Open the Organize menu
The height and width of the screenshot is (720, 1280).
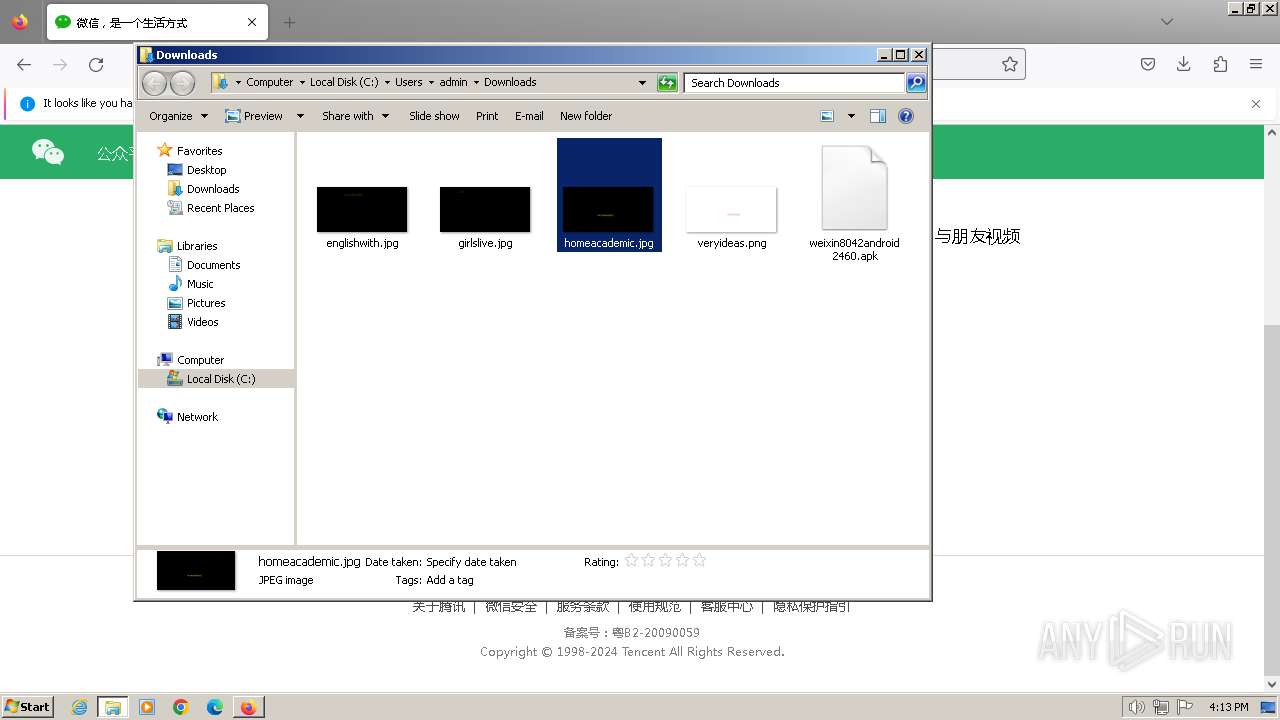click(178, 116)
